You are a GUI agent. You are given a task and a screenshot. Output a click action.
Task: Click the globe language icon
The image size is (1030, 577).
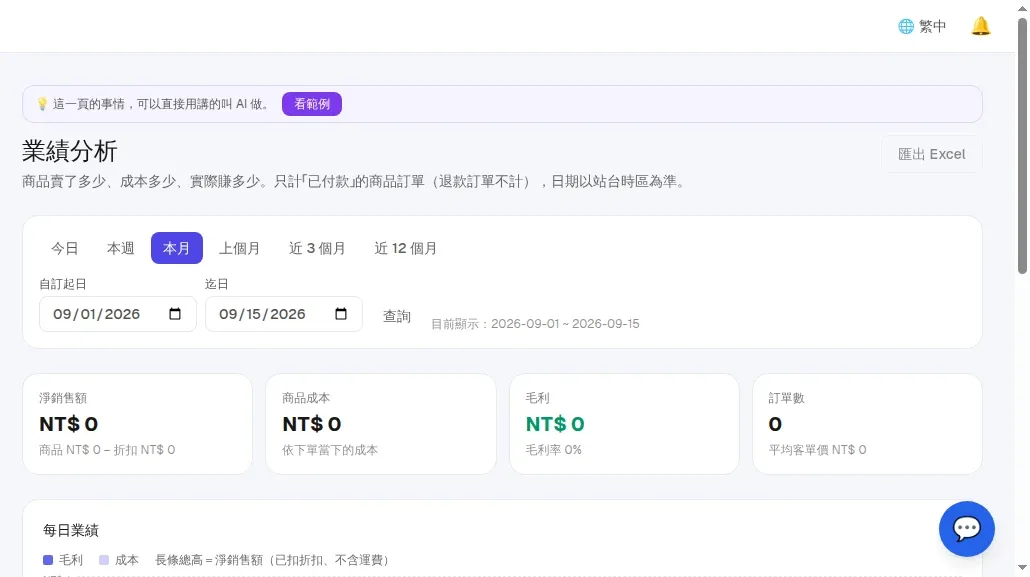click(x=906, y=26)
